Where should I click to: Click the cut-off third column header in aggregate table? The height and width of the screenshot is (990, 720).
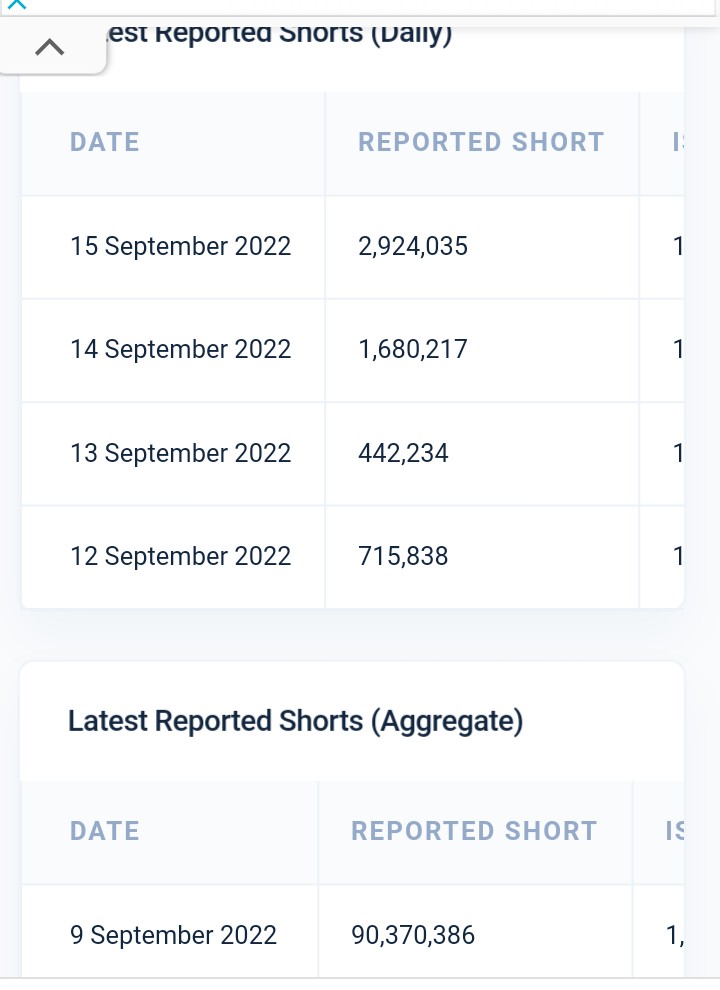point(675,831)
